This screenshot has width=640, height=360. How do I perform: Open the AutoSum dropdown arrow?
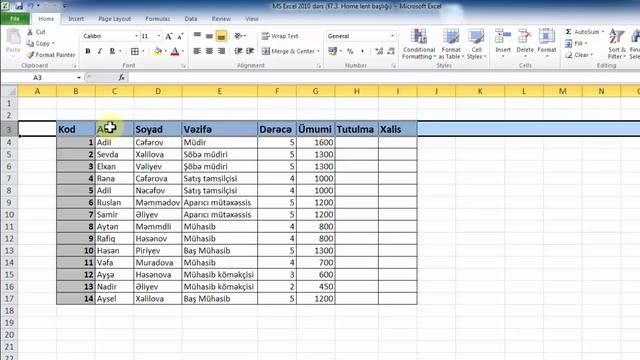(603, 32)
